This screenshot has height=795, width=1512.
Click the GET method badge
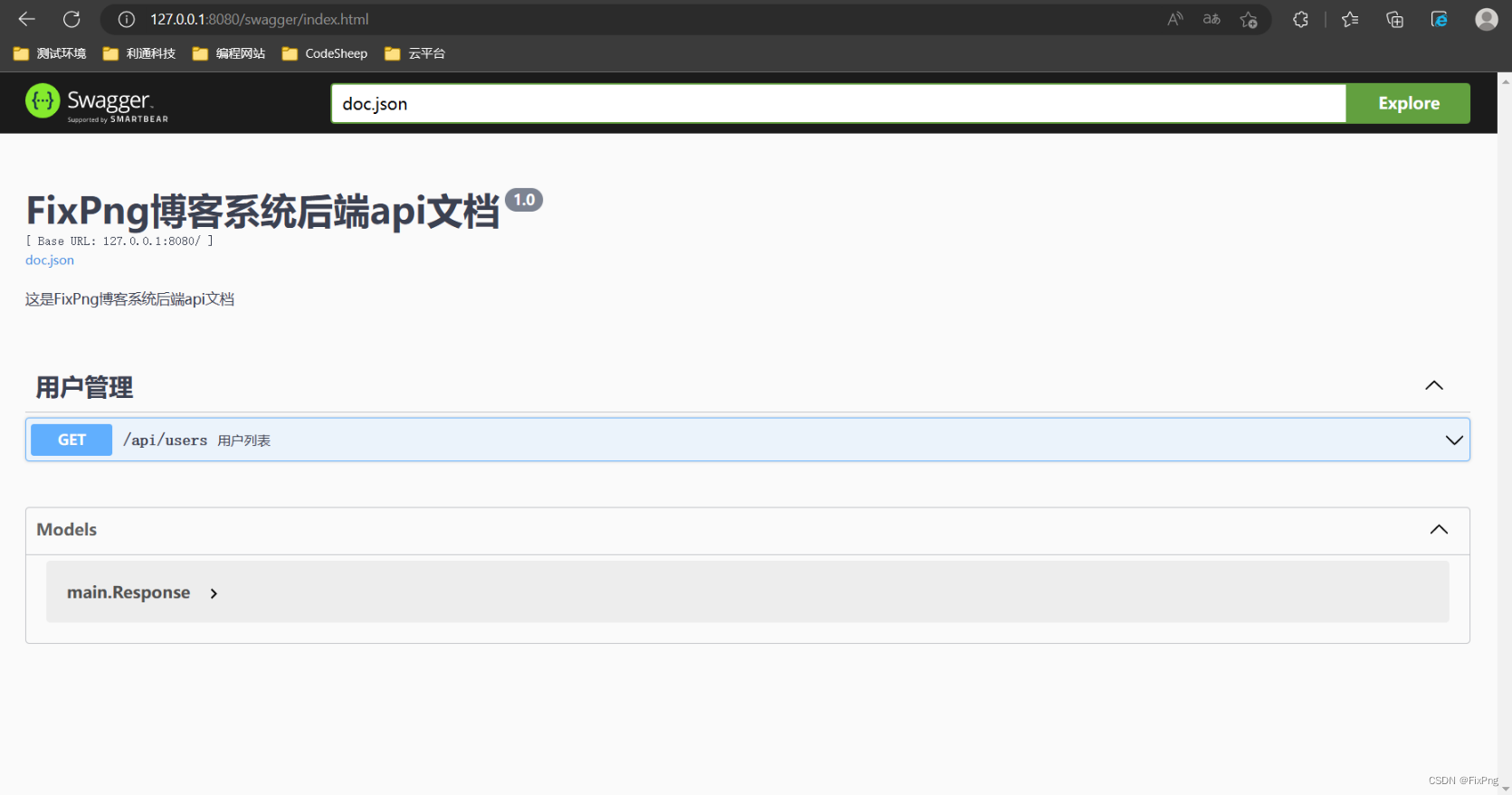(x=71, y=440)
